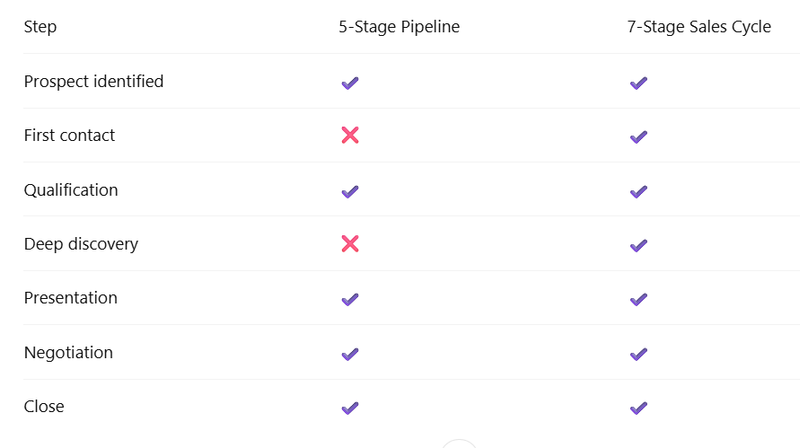Screen dimensions: 800x448
Task: Click the 5-Stage Pipeline checkmark for Qualification
Action: coord(349,191)
